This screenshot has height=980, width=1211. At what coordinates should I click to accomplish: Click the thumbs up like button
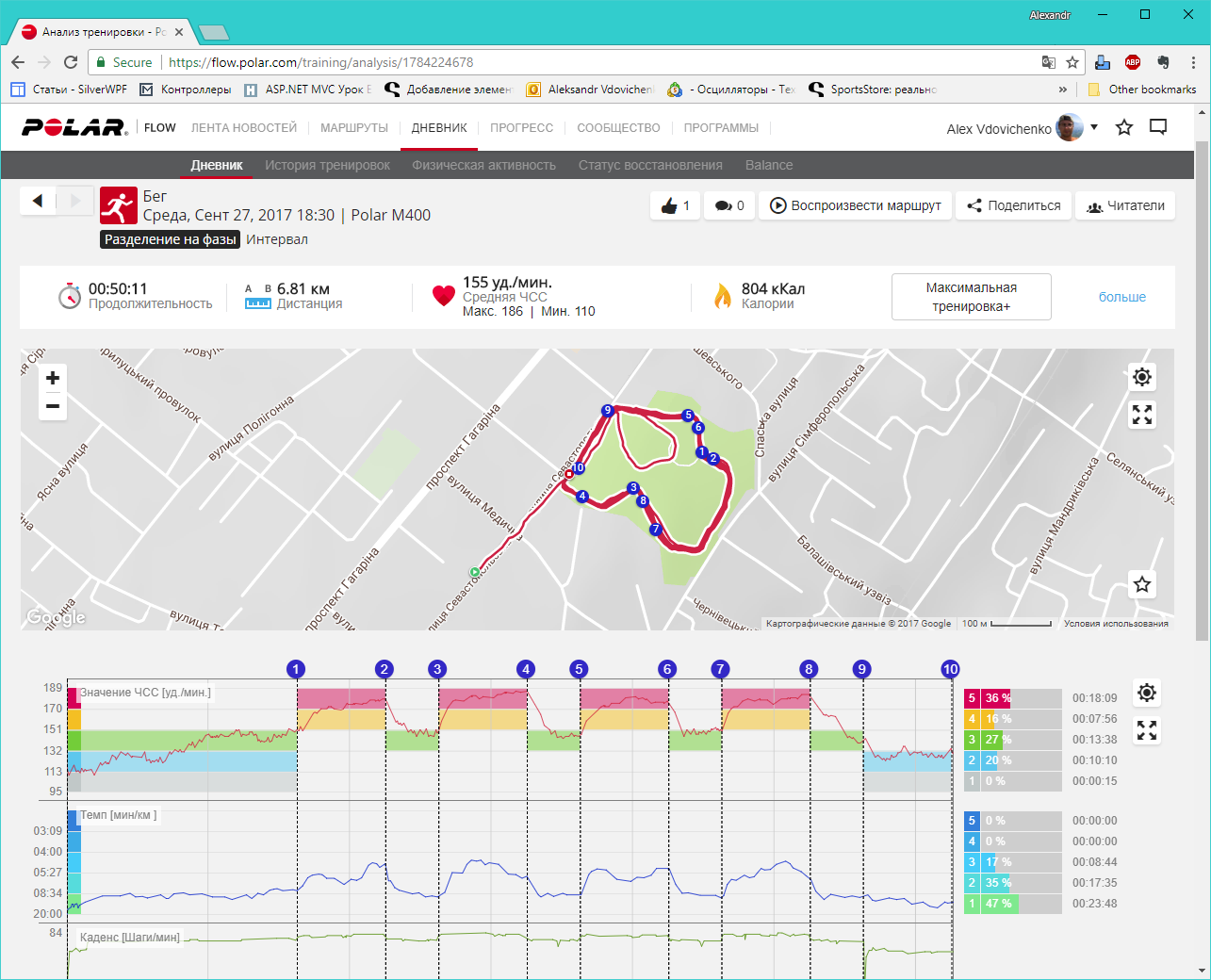coord(675,205)
